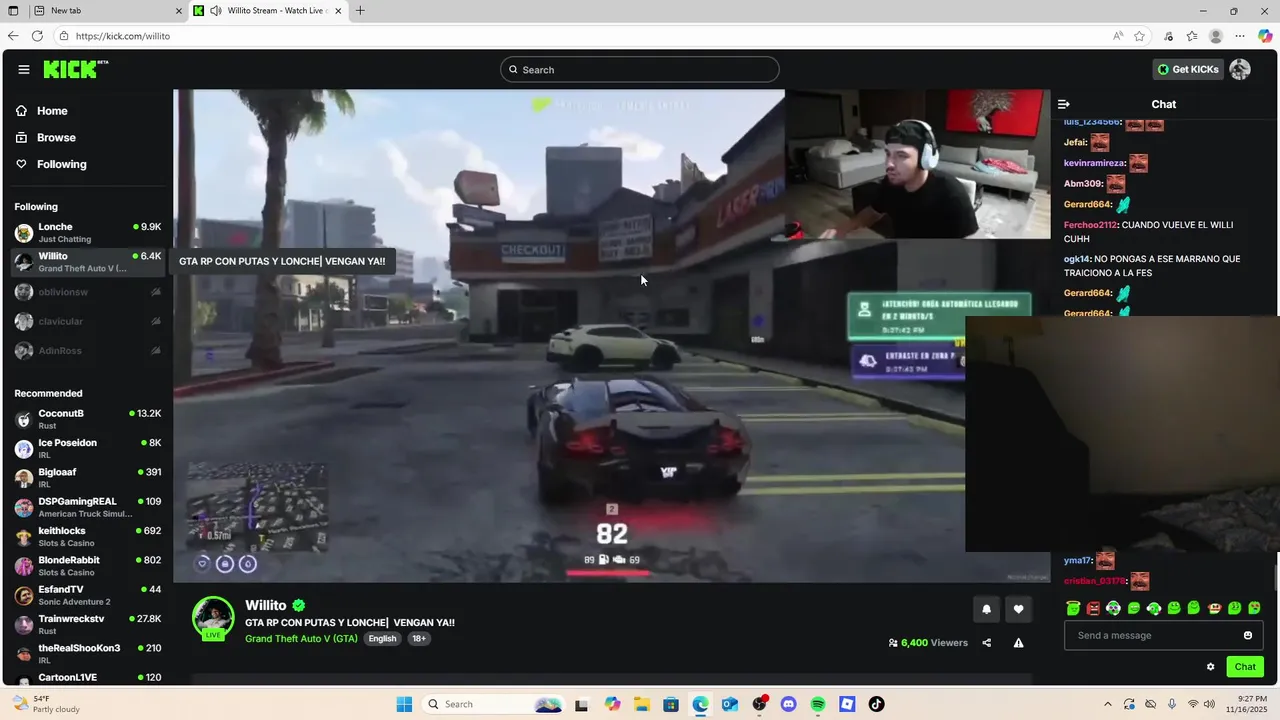Open Spotify from the taskbar
The height and width of the screenshot is (720, 1280).
[x=818, y=704]
